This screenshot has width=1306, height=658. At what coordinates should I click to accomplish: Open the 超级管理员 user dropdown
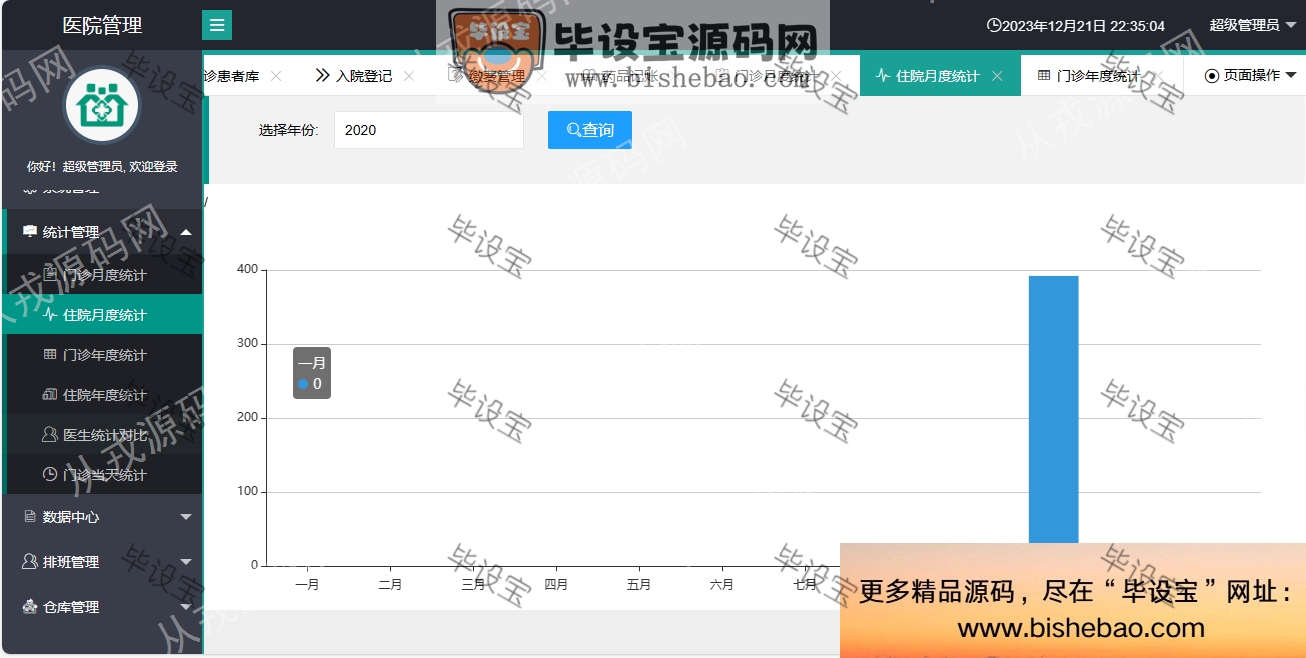[1252, 25]
